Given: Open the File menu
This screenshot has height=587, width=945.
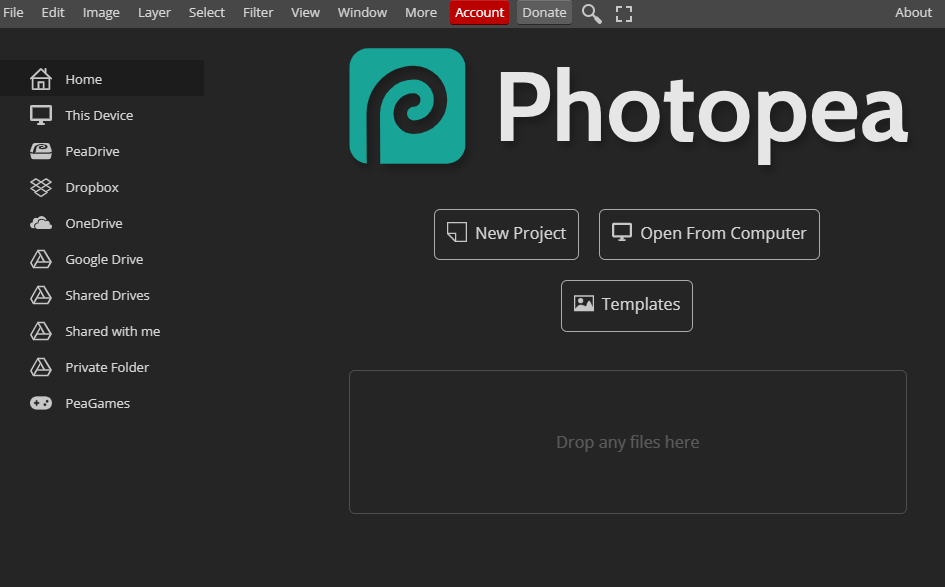Looking at the screenshot, I should pos(14,13).
